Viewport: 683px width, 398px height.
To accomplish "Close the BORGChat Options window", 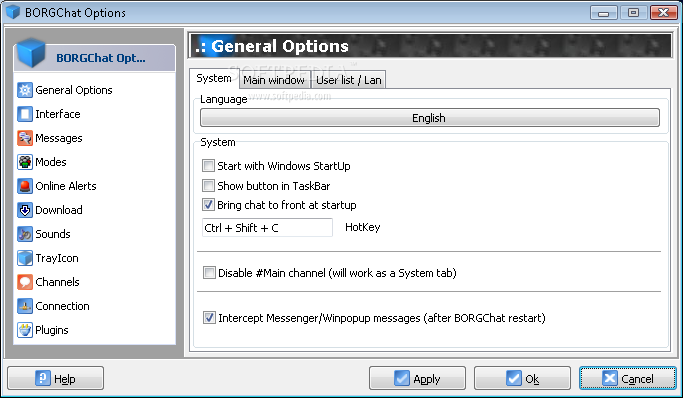I will (x=663, y=13).
